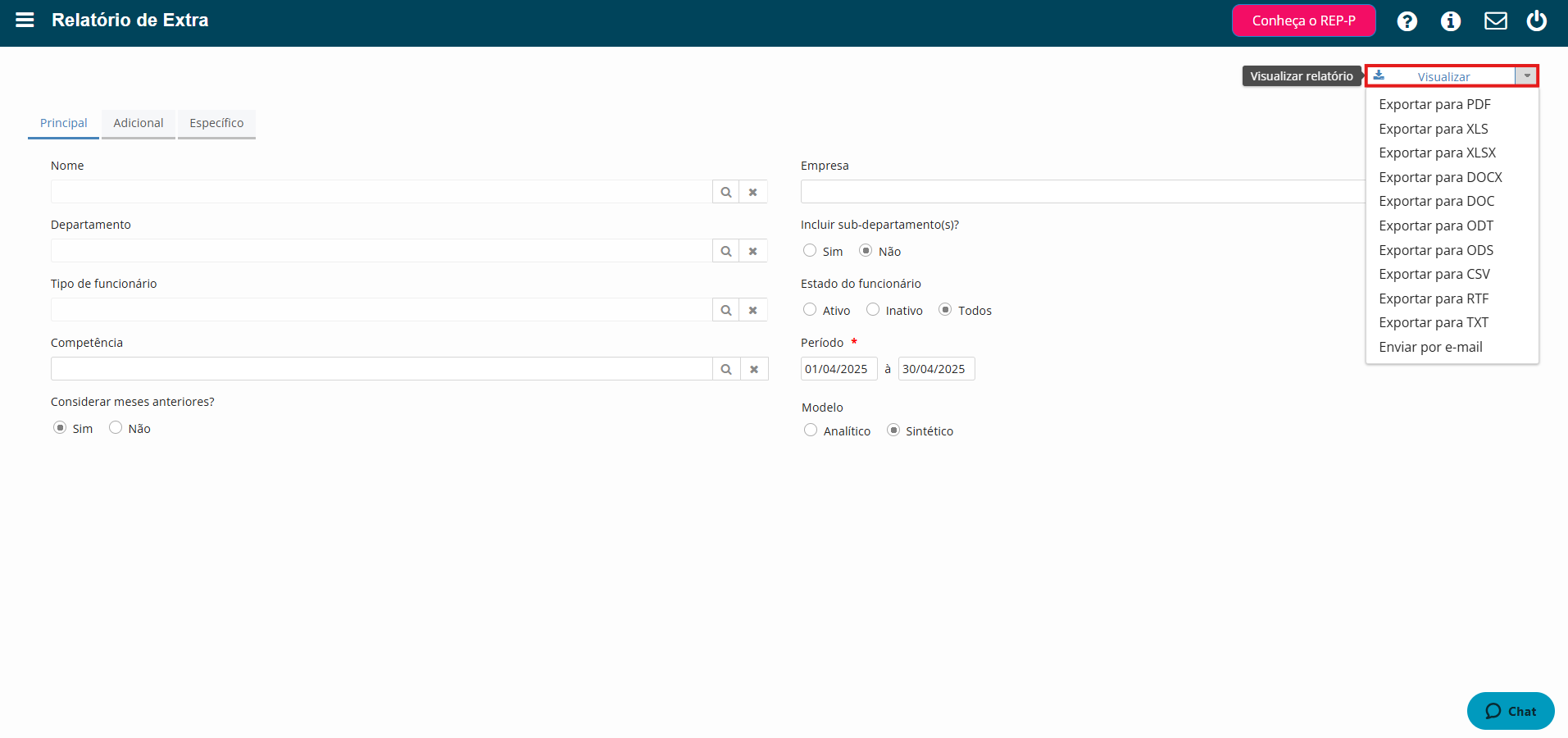This screenshot has height=738, width=1568.
Task: Switch to the Específico tab
Action: [216, 124]
